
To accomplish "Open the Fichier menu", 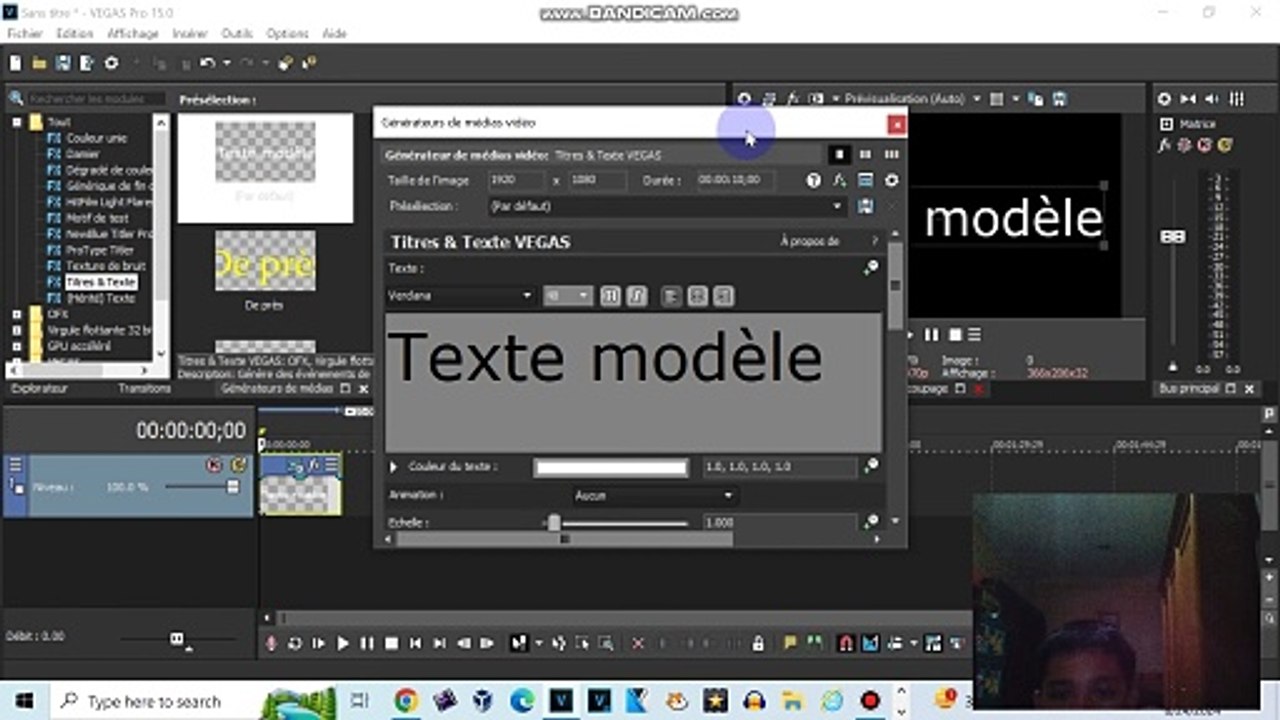I will coord(25,33).
